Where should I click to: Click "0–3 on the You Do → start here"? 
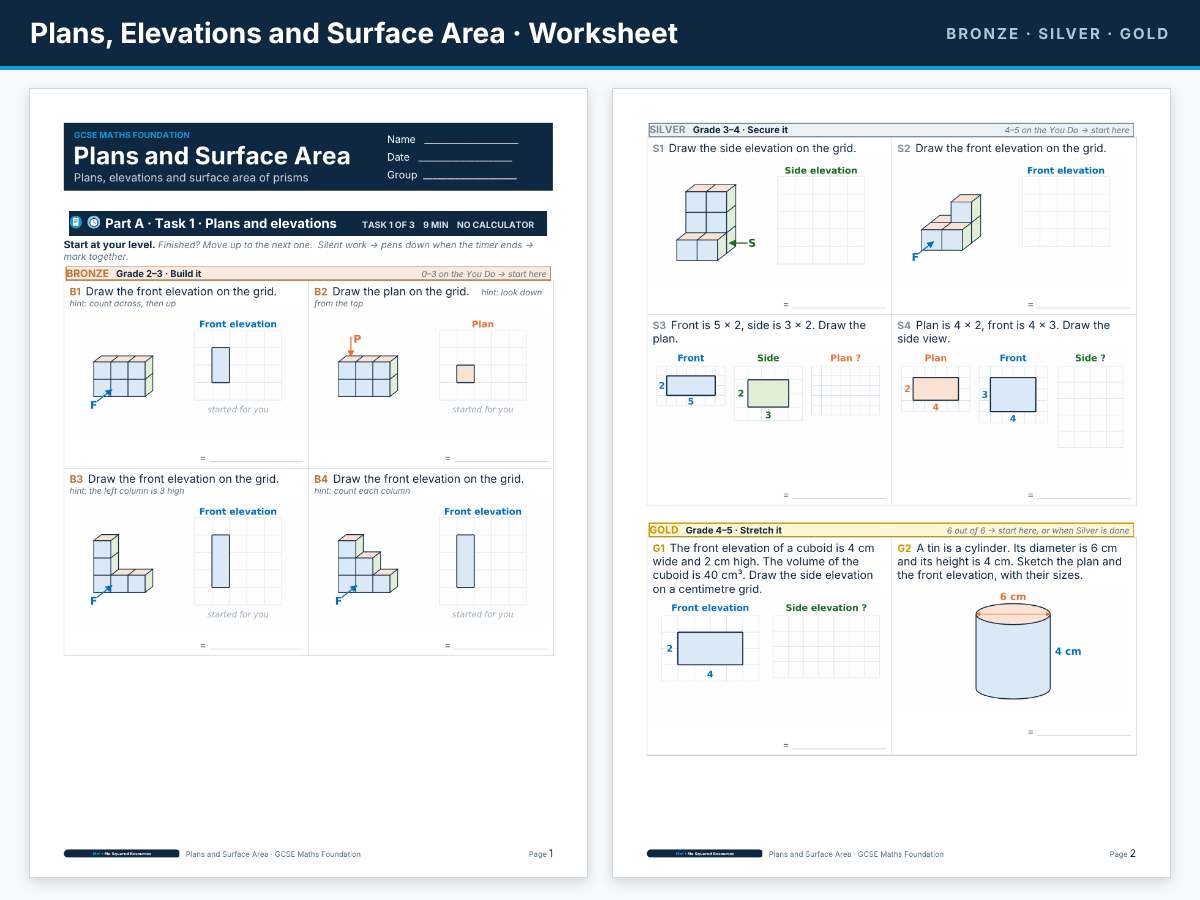tap(484, 274)
